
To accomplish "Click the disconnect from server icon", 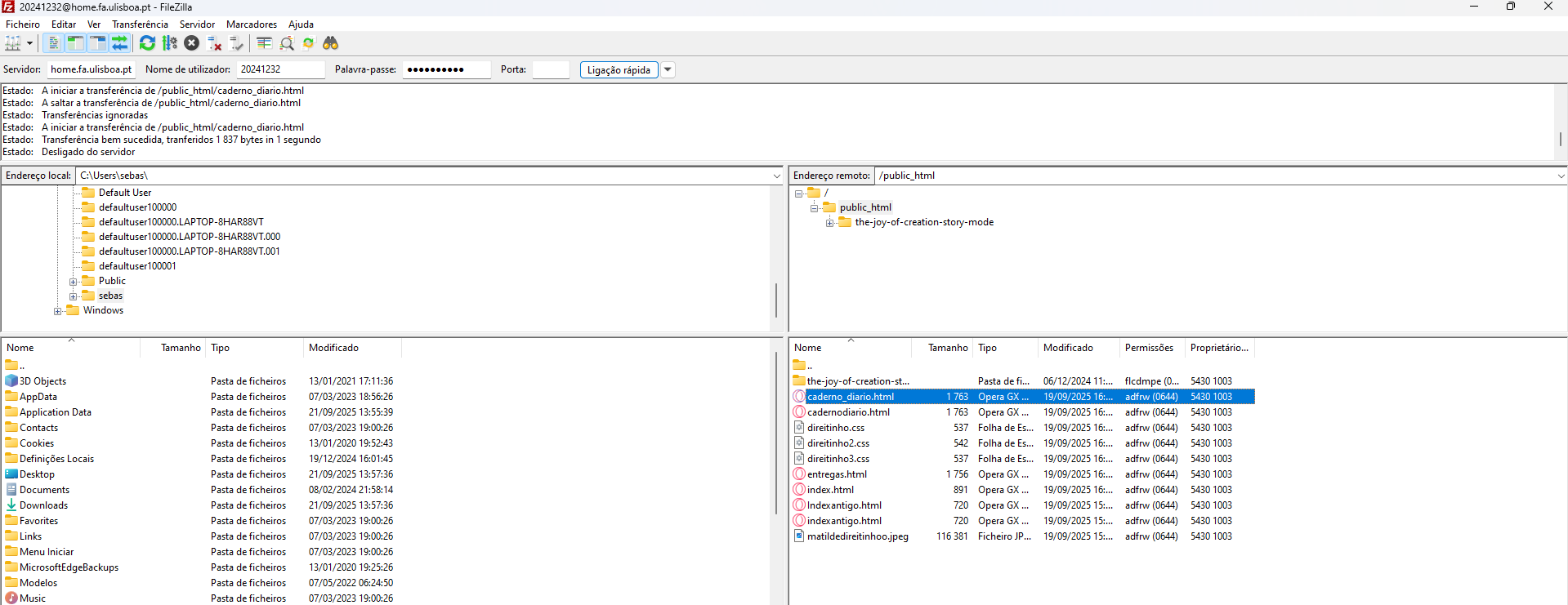I will [214, 43].
